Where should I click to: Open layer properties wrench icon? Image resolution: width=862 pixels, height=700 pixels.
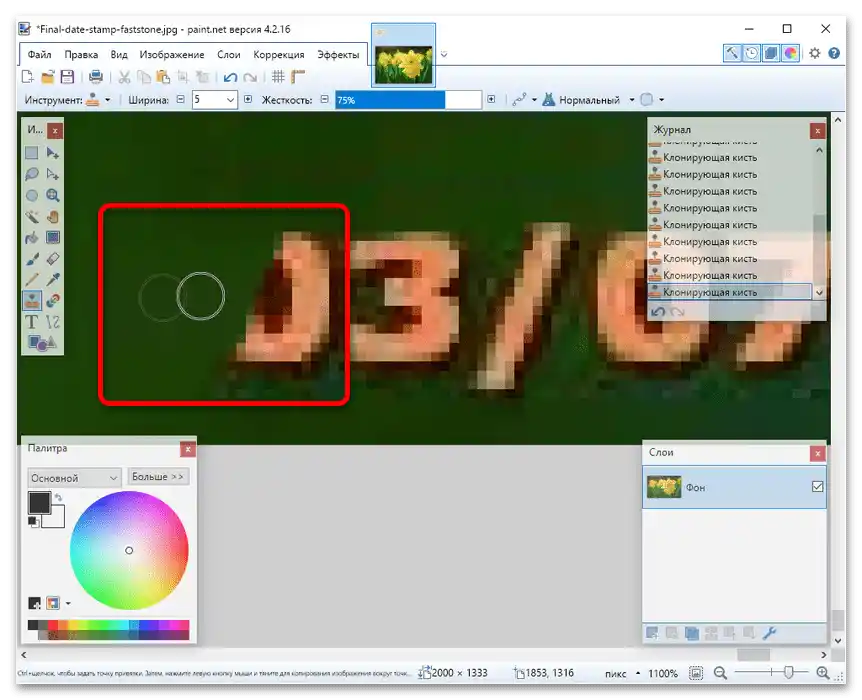(x=769, y=633)
